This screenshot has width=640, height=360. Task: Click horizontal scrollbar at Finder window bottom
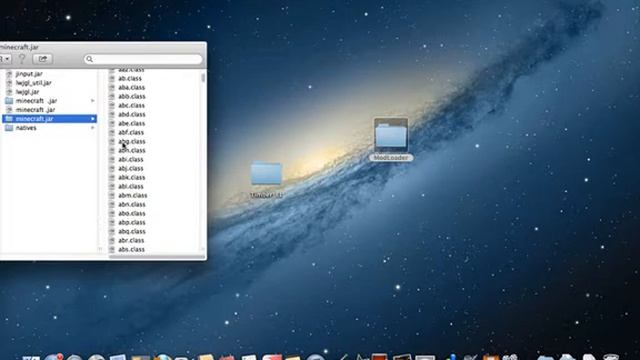click(157, 256)
